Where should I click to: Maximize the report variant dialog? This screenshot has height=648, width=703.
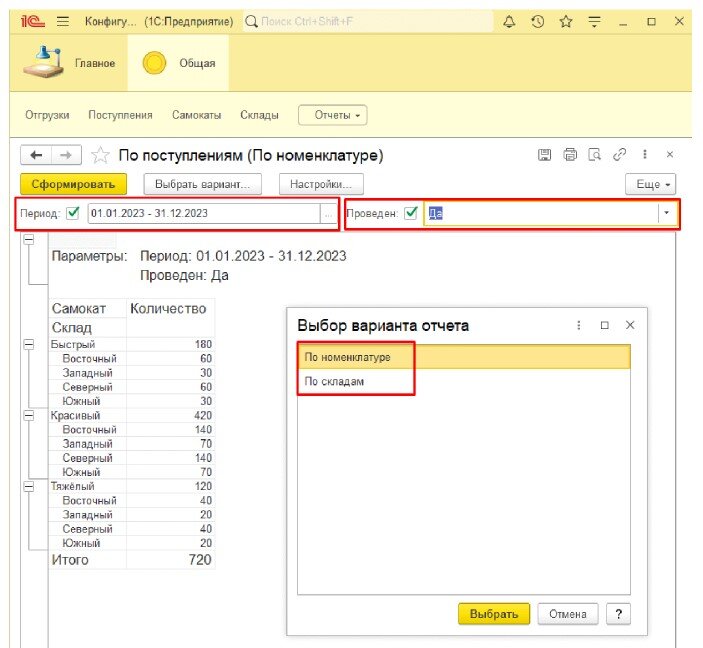click(604, 325)
